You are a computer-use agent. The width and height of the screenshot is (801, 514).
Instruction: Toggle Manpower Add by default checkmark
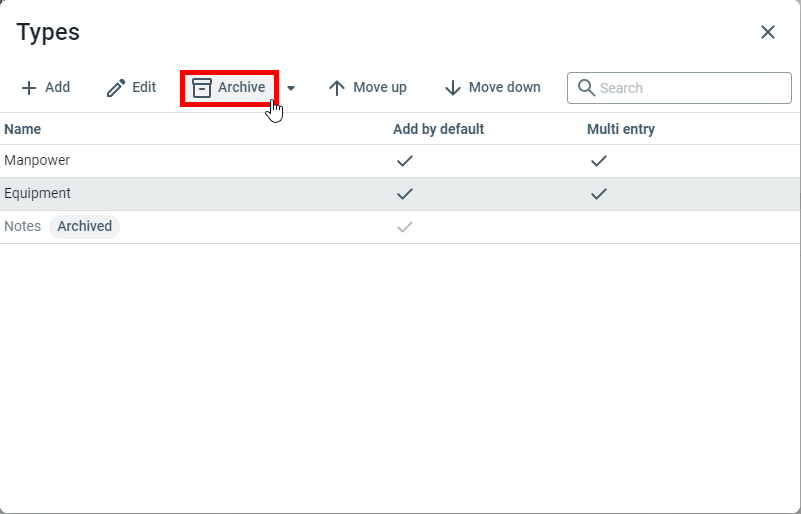(405, 161)
